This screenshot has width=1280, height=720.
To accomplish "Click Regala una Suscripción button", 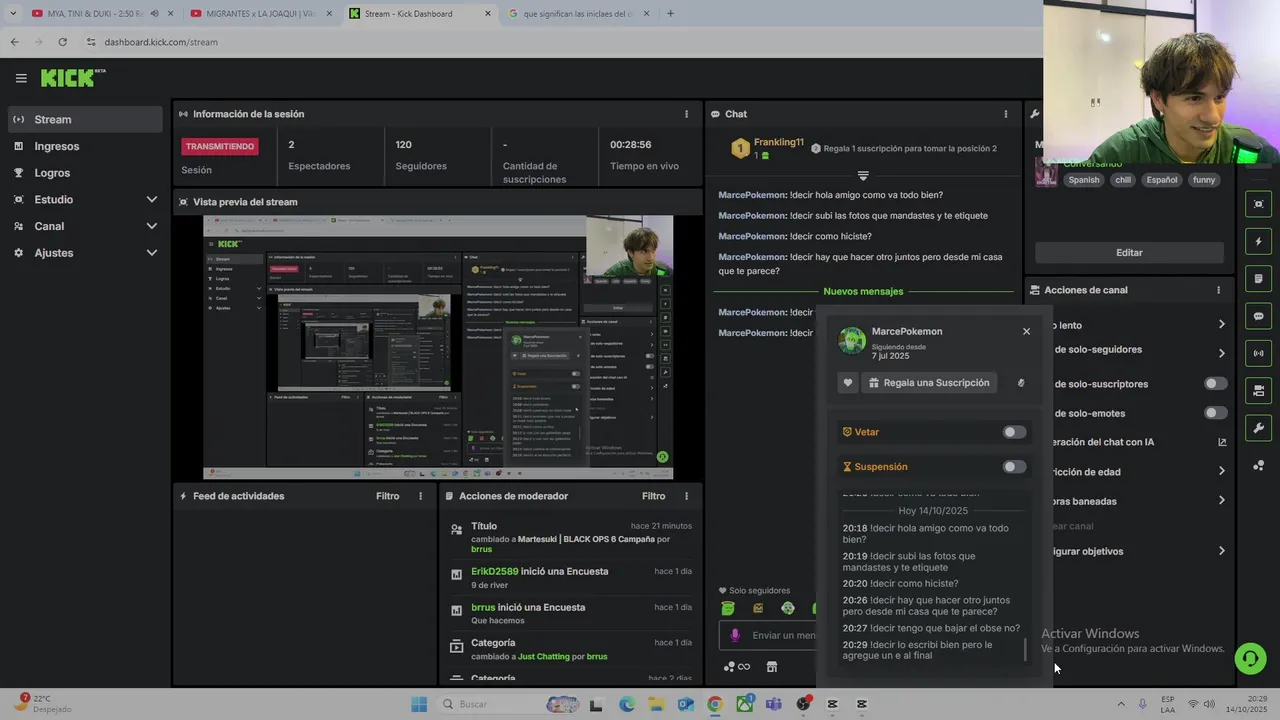I will (929, 383).
